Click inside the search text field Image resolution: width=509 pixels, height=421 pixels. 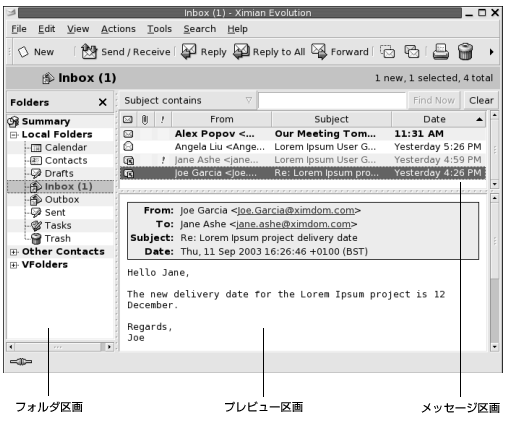[x=332, y=100]
